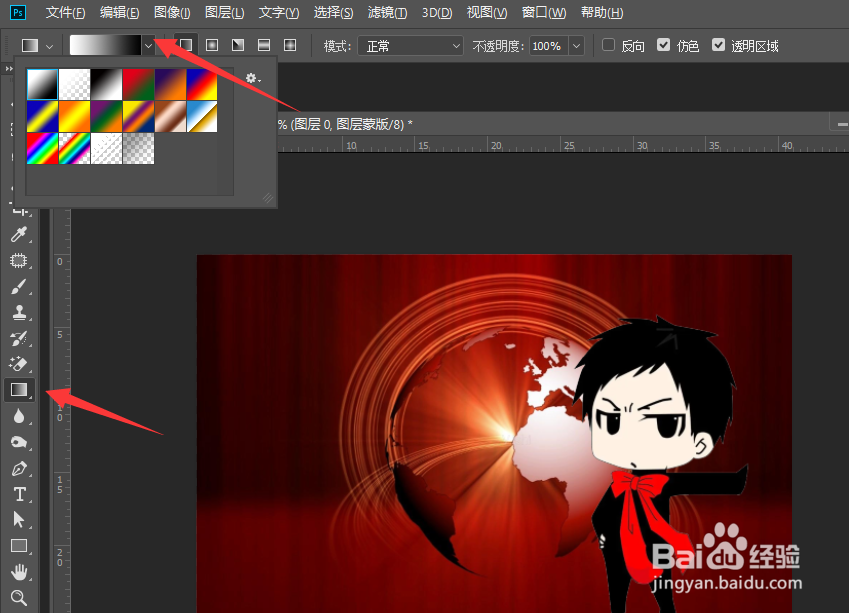This screenshot has height=613, width=849.
Task: Select the Brush tool
Action: [19, 286]
